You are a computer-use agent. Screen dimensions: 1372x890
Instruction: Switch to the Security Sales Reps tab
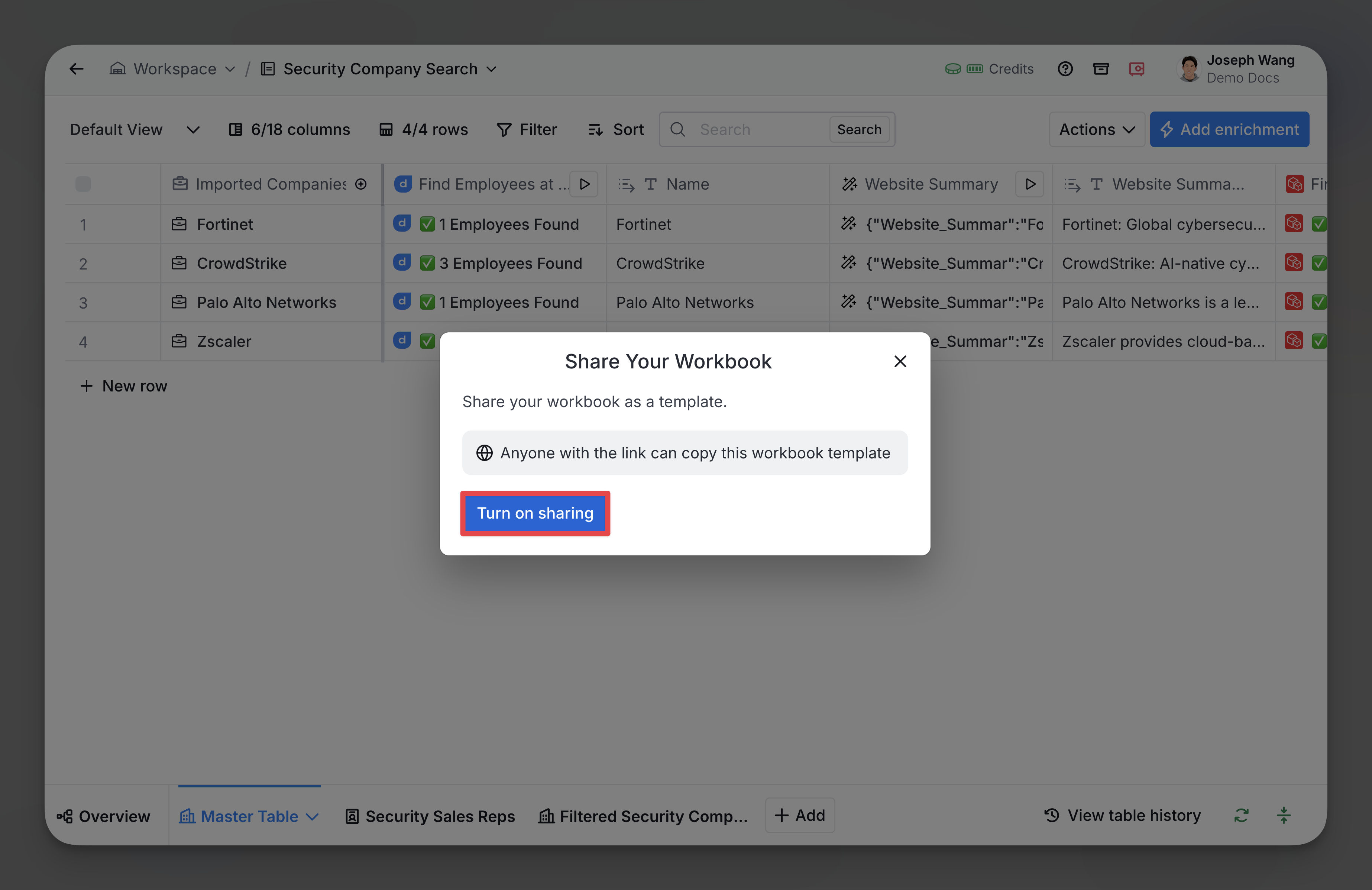(x=430, y=816)
